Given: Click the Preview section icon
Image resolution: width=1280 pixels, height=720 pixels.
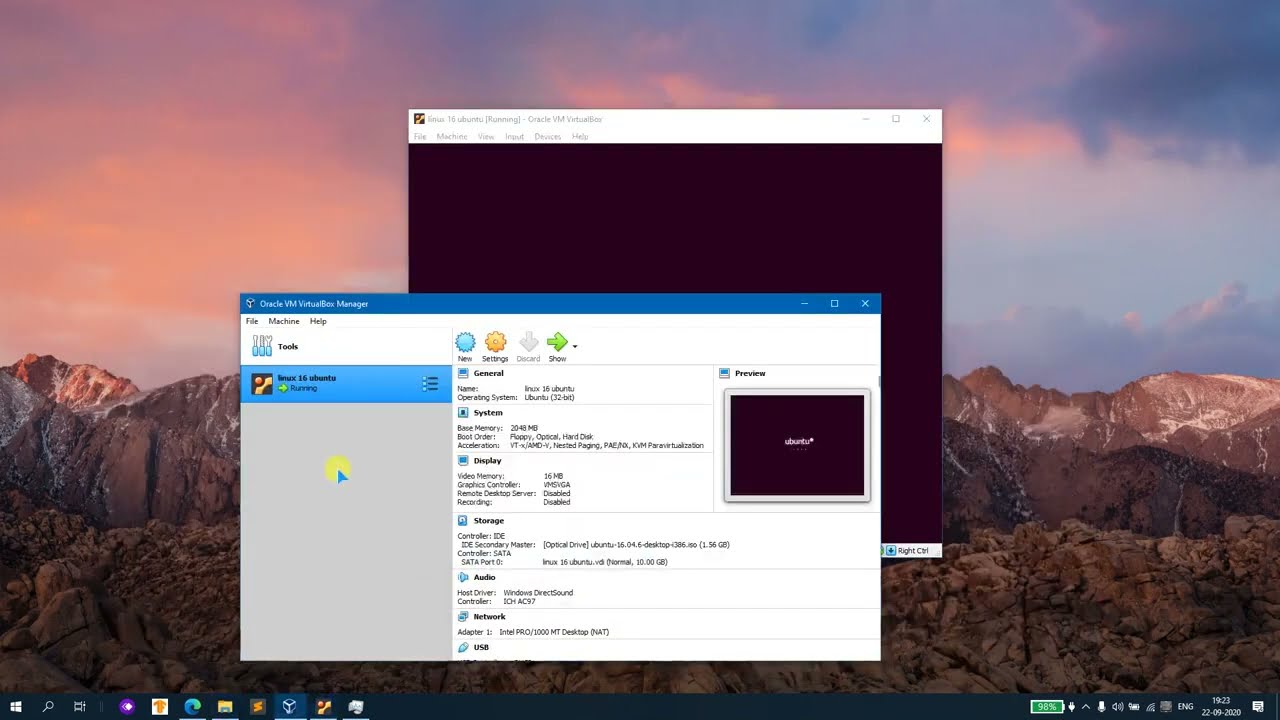Looking at the screenshot, I should [x=725, y=373].
